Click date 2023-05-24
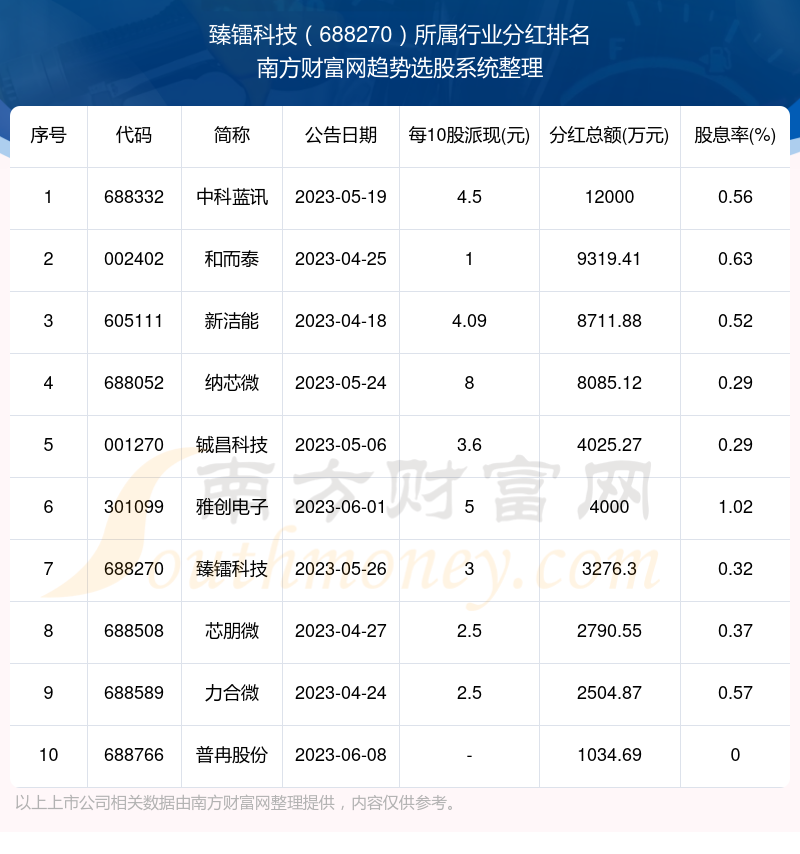800x854 pixels. (x=341, y=383)
